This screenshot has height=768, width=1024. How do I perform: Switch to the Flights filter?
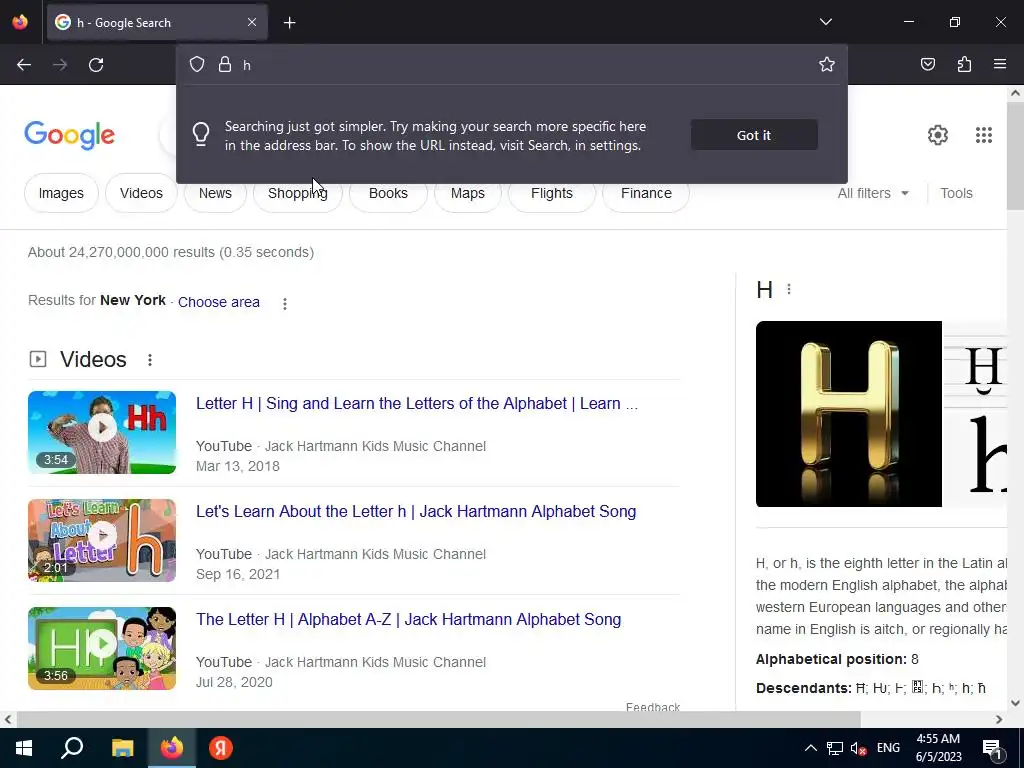[x=551, y=193]
